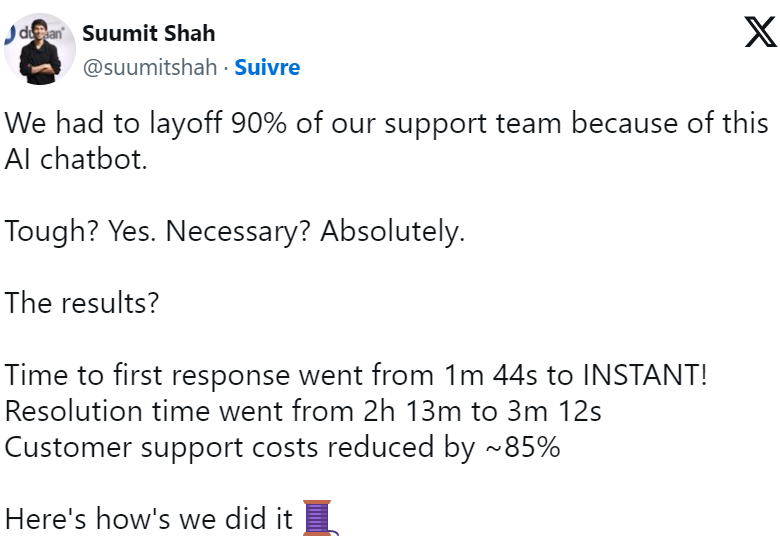
Task: Click the dukaan logo inside the avatar
Action: (34, 34)
